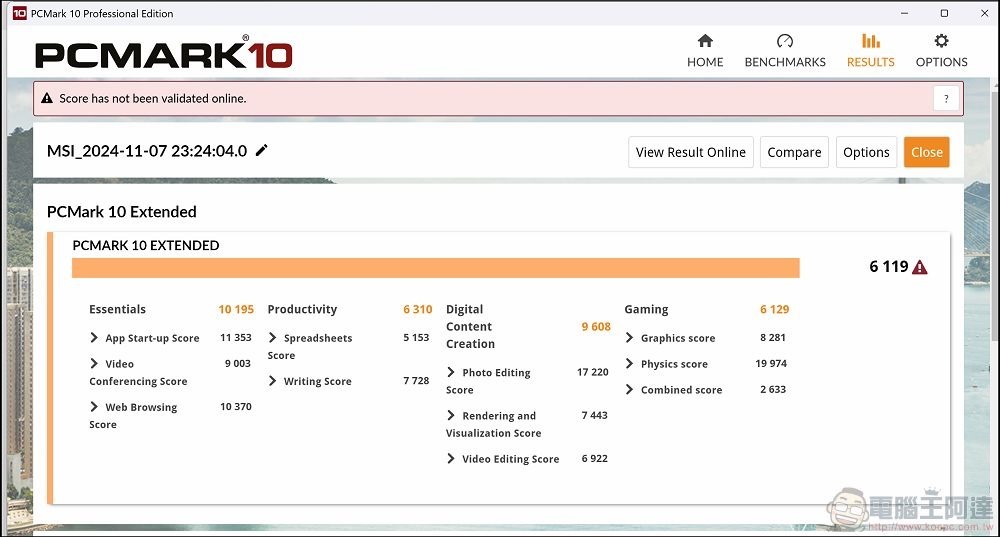Click the warning icon in validation banner
1000x537 pixels.
coord(47,98)
